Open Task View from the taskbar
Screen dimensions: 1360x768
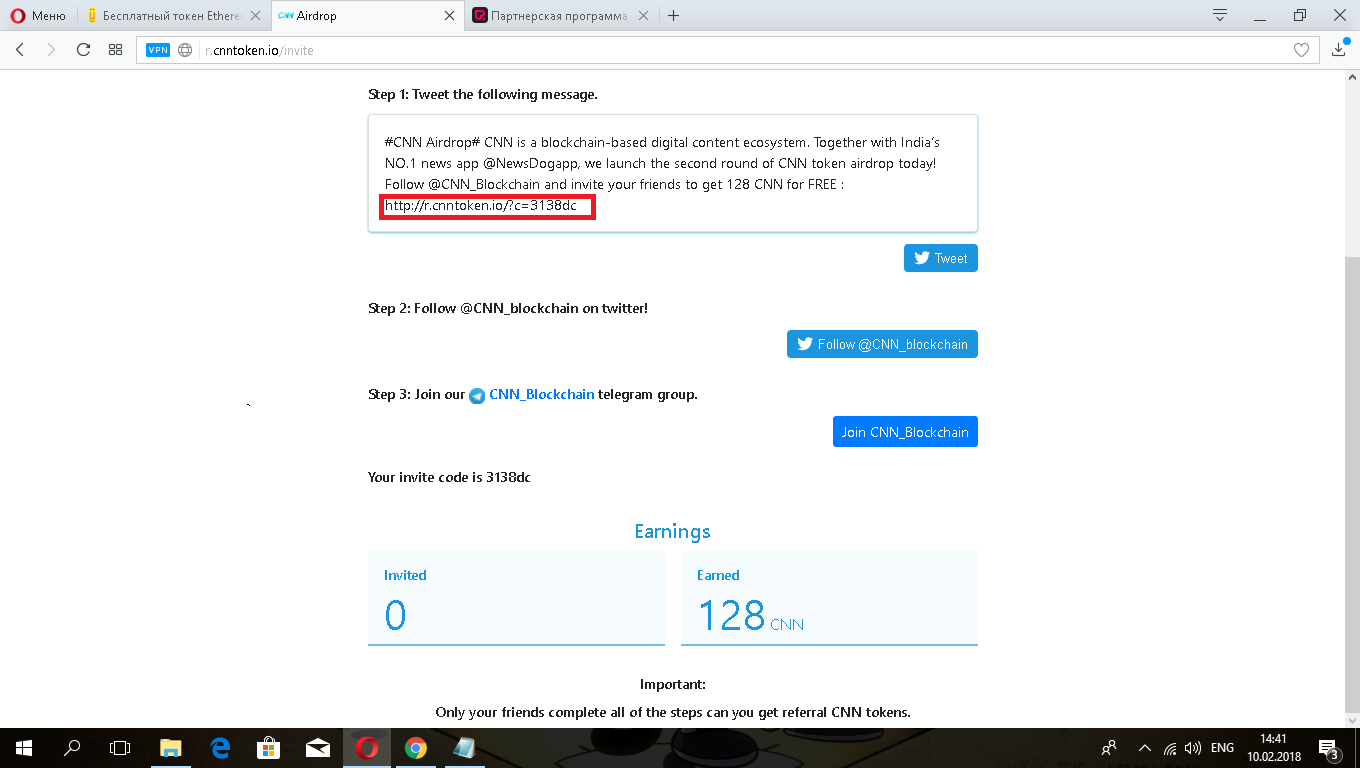coord(120,747)
